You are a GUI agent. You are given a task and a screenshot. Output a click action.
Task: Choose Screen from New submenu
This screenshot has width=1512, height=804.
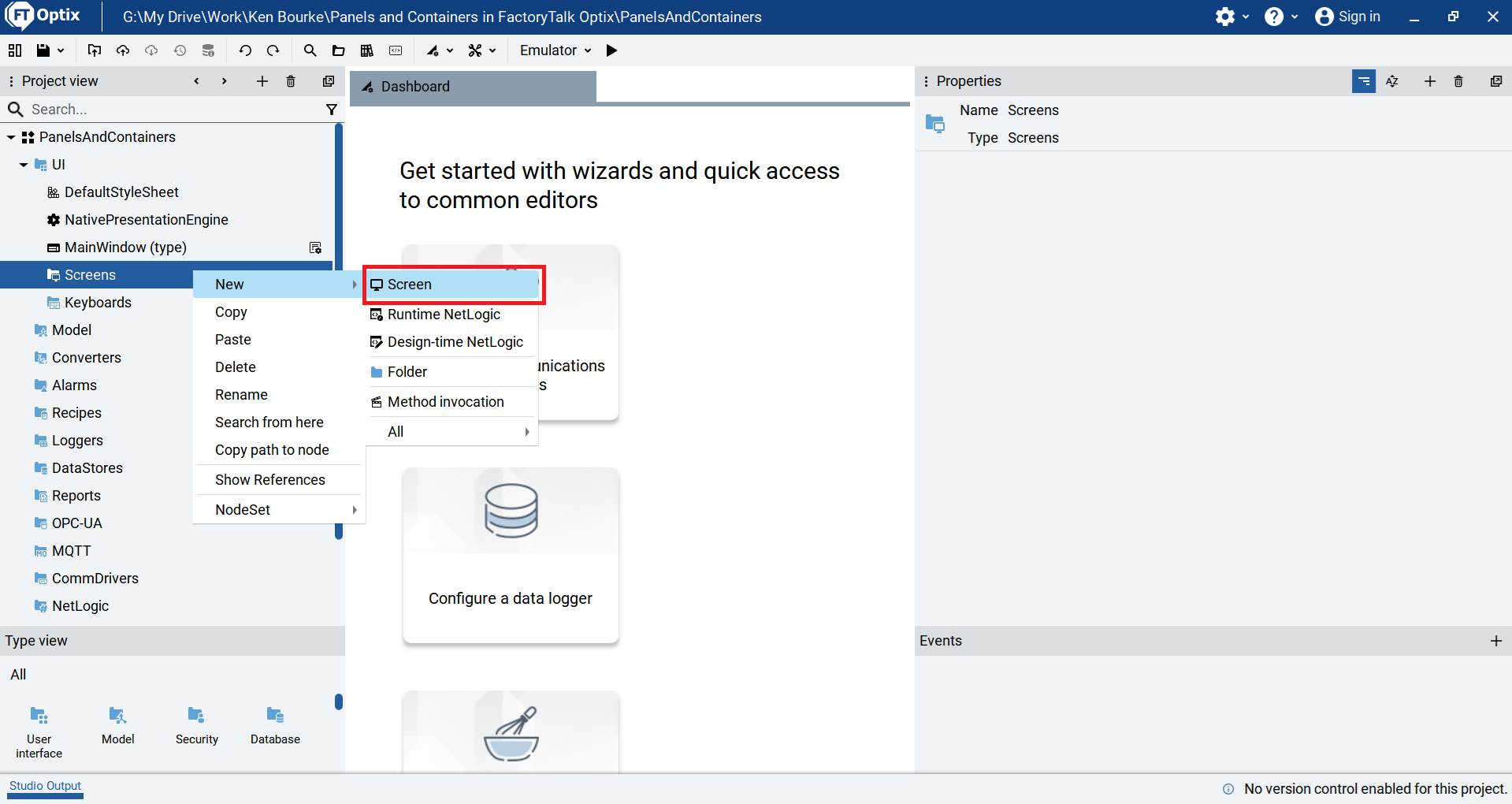point(453,285)
